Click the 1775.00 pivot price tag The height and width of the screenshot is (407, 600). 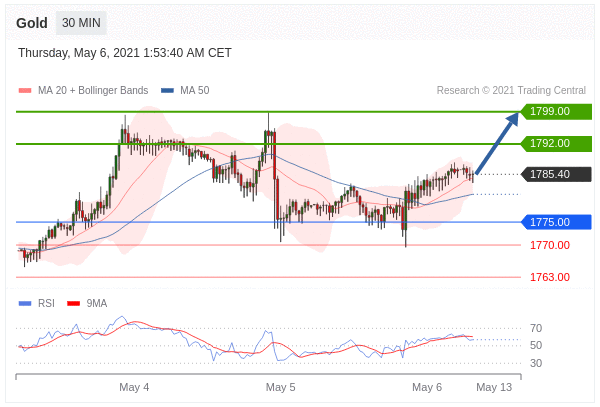click(556, 222)
